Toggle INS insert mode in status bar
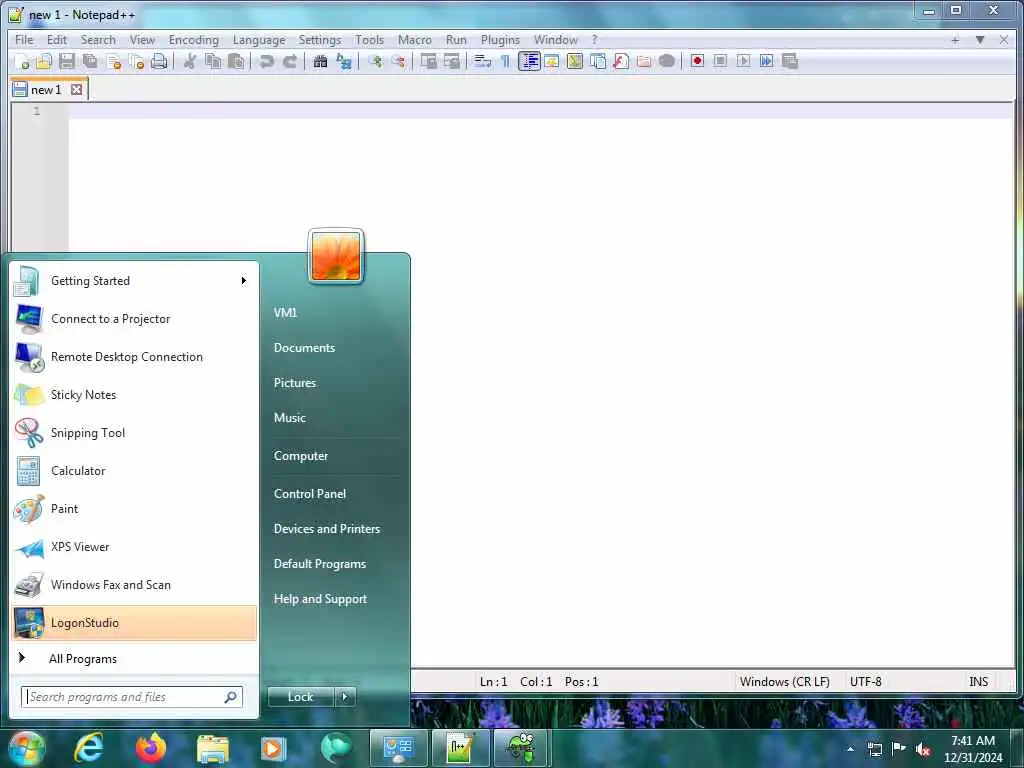This screenshot has height=768, width=1024. pyautogui.click(x=978, y=682)
